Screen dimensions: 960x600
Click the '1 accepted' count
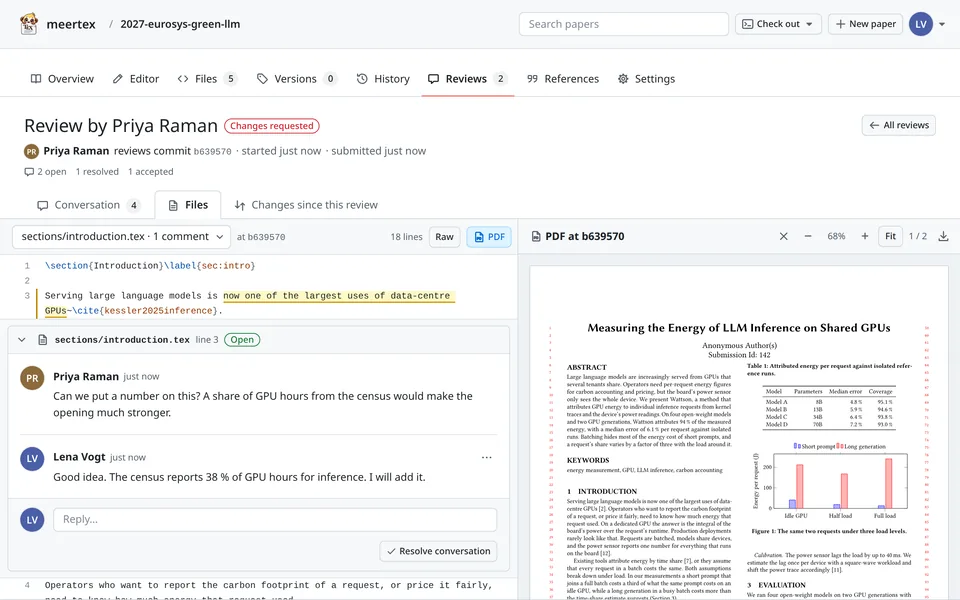151,171
